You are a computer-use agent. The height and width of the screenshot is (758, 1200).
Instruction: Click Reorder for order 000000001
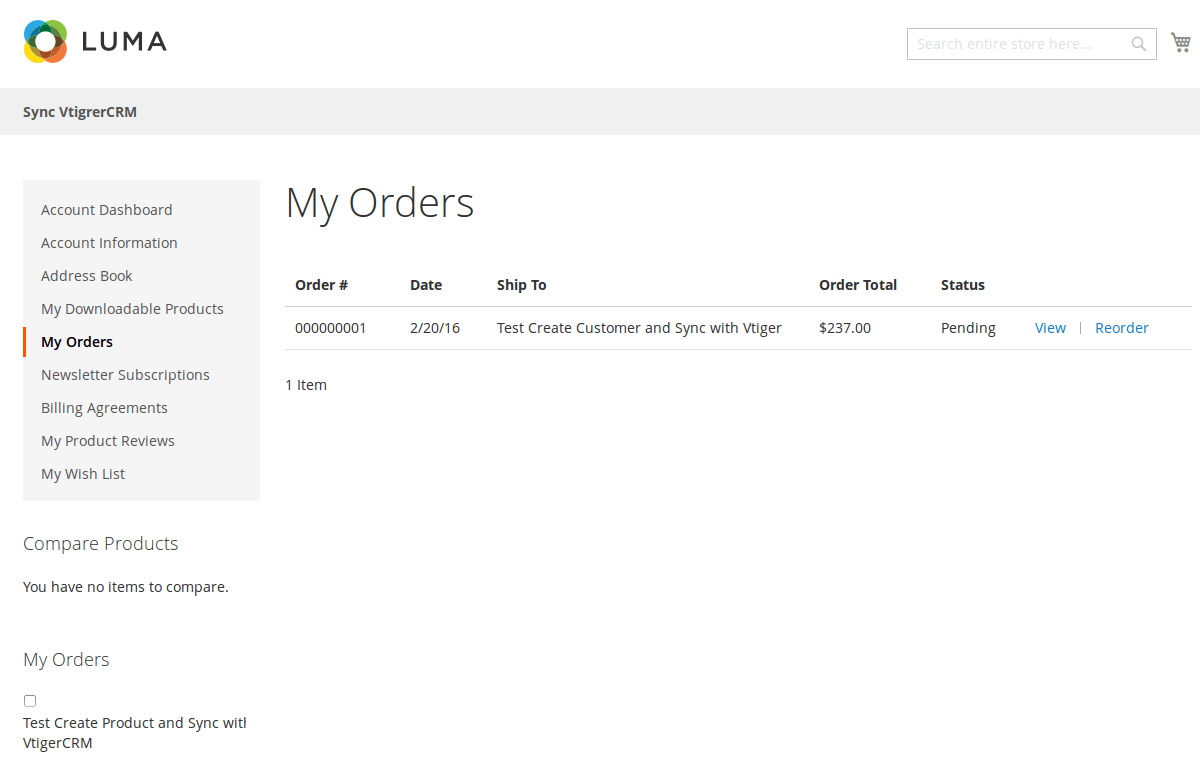(x=1121, y=328)
